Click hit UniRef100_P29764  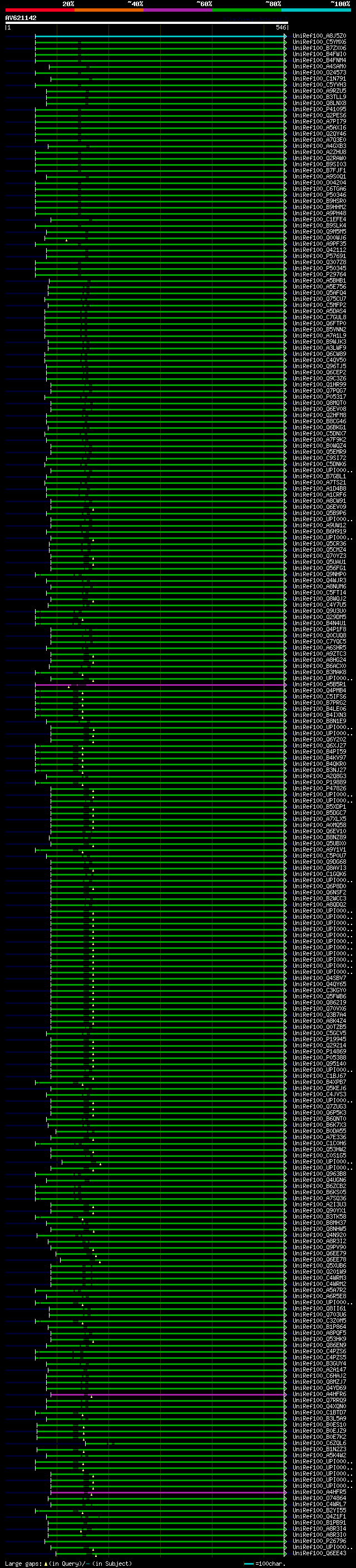319,275
